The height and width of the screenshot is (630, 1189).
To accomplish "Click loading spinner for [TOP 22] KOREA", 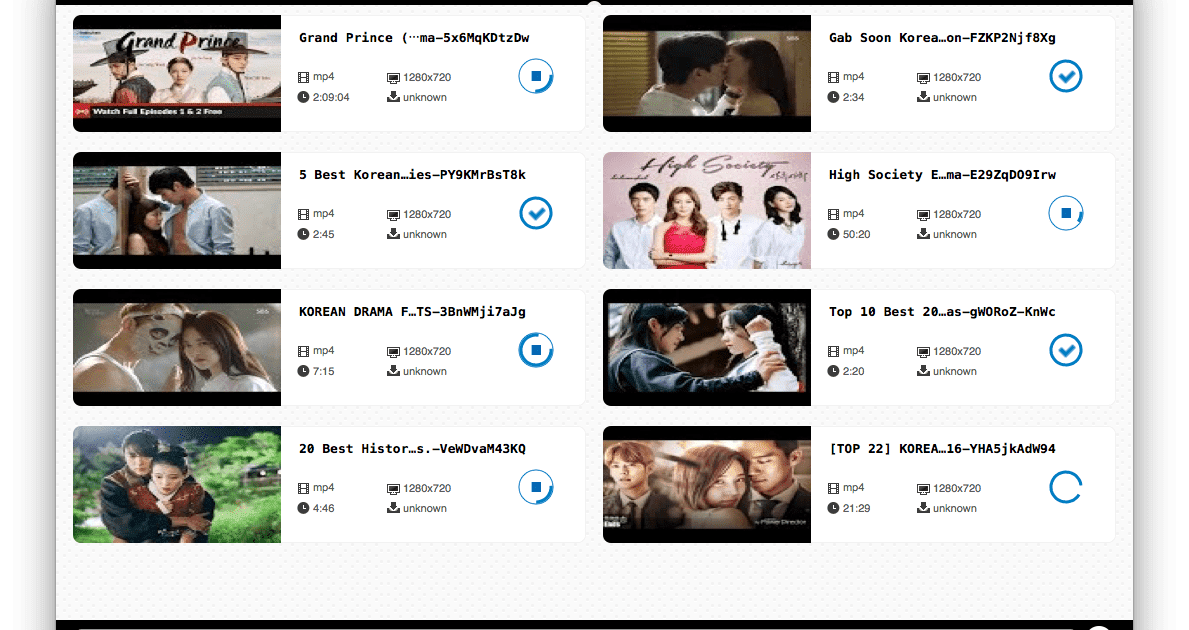I will (x=1066, y=487).
